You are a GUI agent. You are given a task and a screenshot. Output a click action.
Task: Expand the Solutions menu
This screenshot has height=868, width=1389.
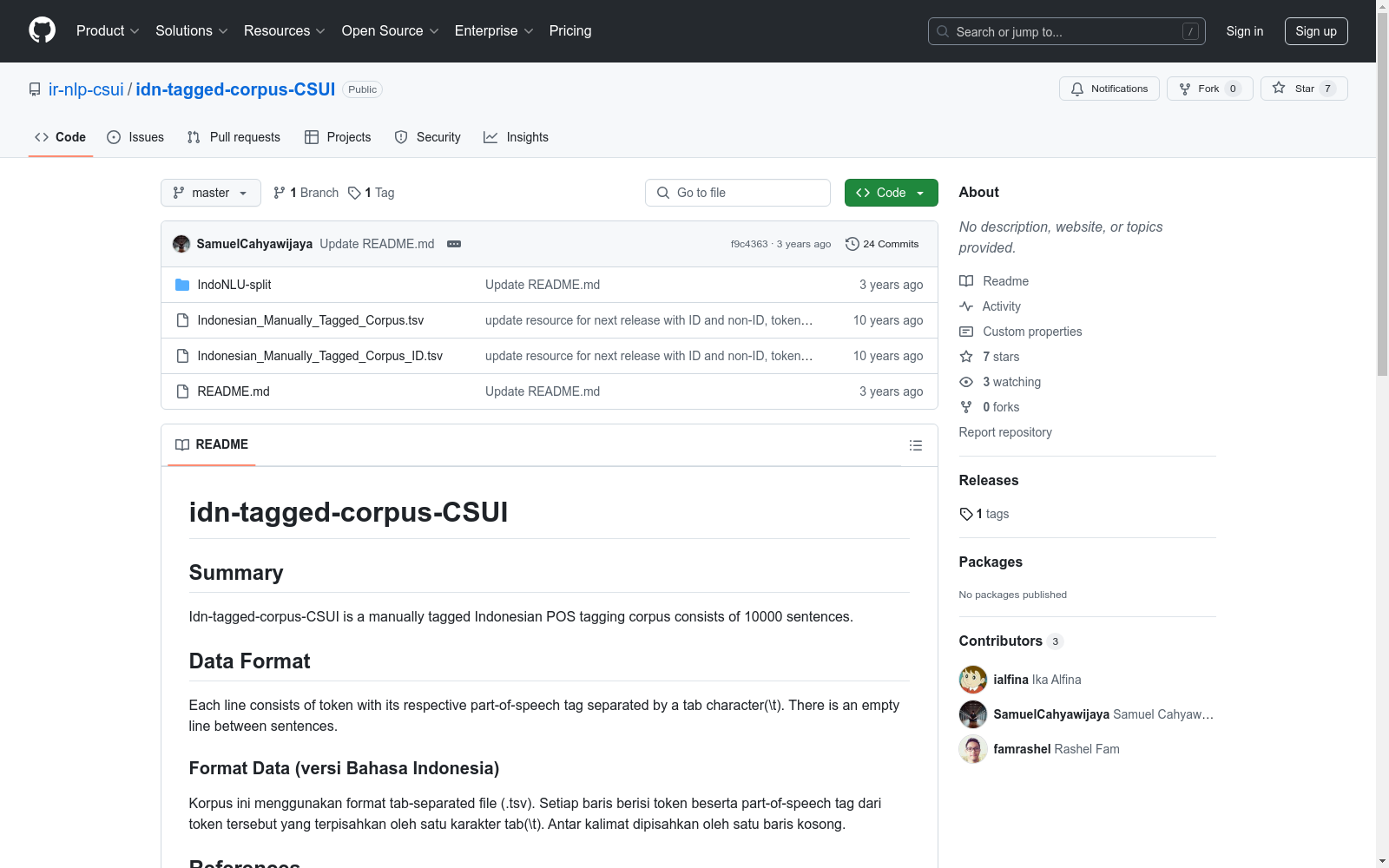pos(192,31)
